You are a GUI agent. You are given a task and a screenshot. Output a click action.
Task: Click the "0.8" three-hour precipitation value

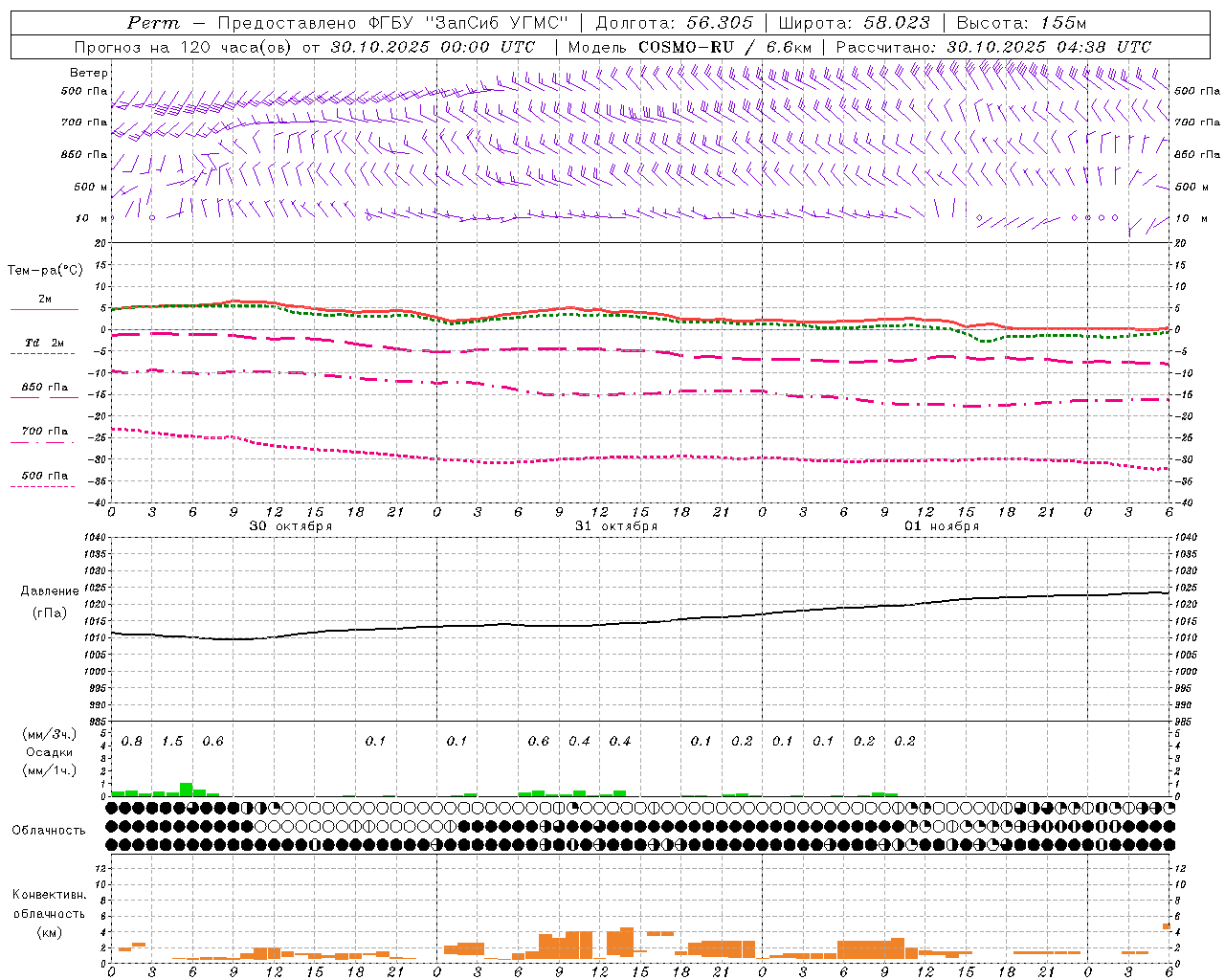132,742
